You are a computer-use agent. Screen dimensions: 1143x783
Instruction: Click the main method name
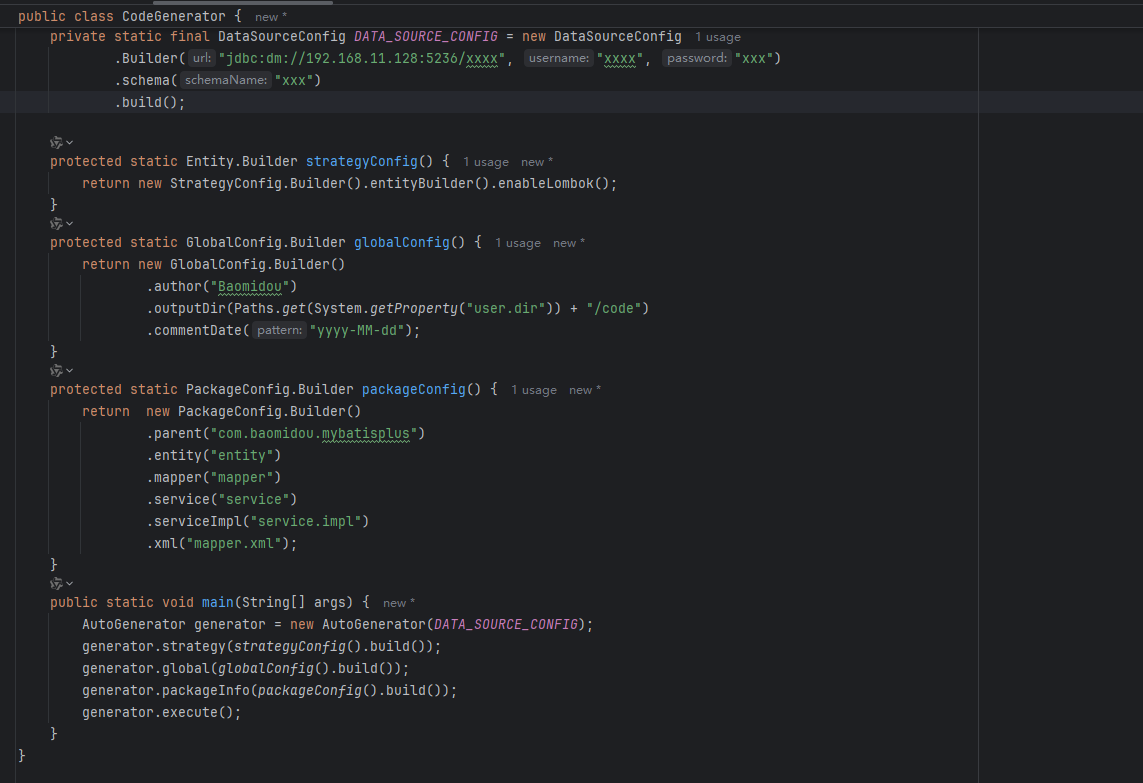click(x=217, y=602)
